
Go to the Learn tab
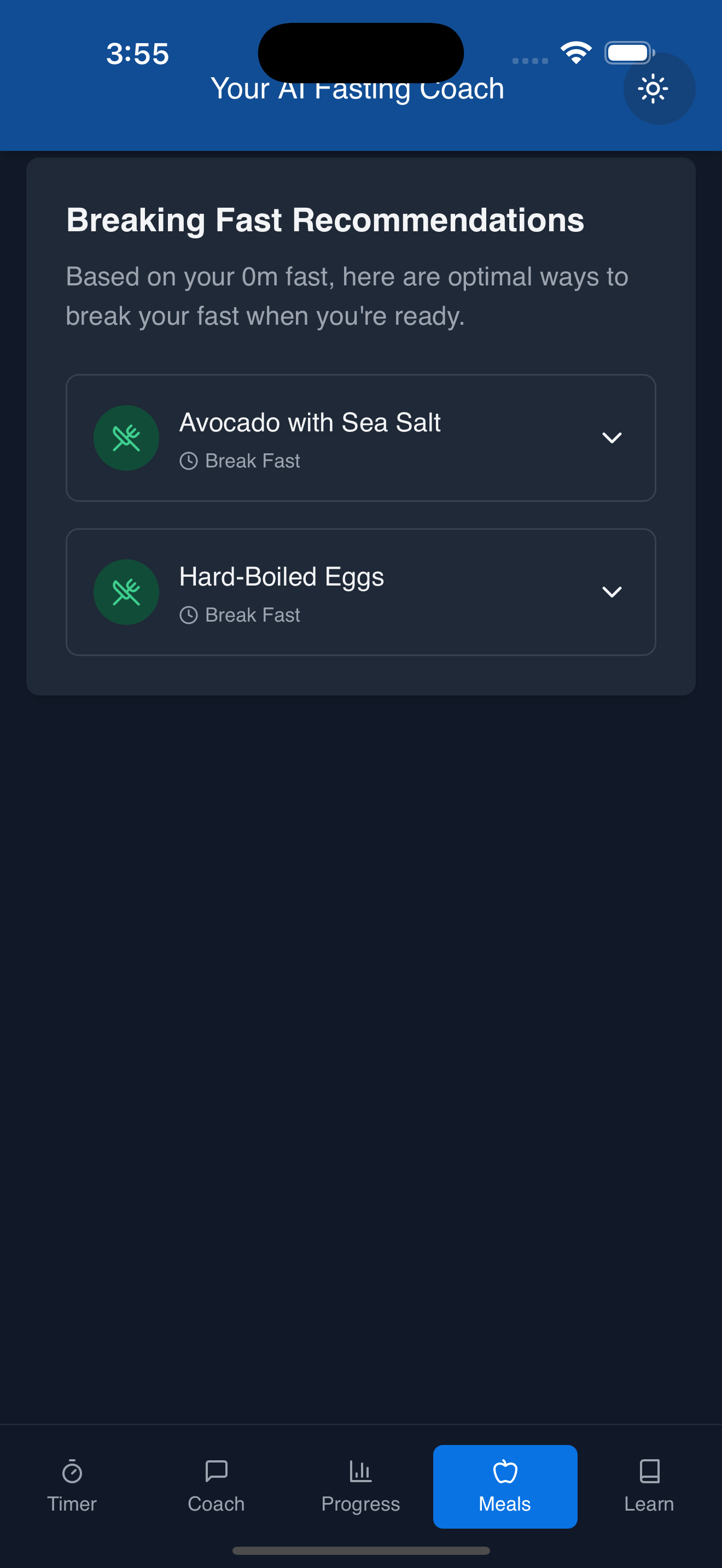pyautogui.click(x=649, y=1487)
